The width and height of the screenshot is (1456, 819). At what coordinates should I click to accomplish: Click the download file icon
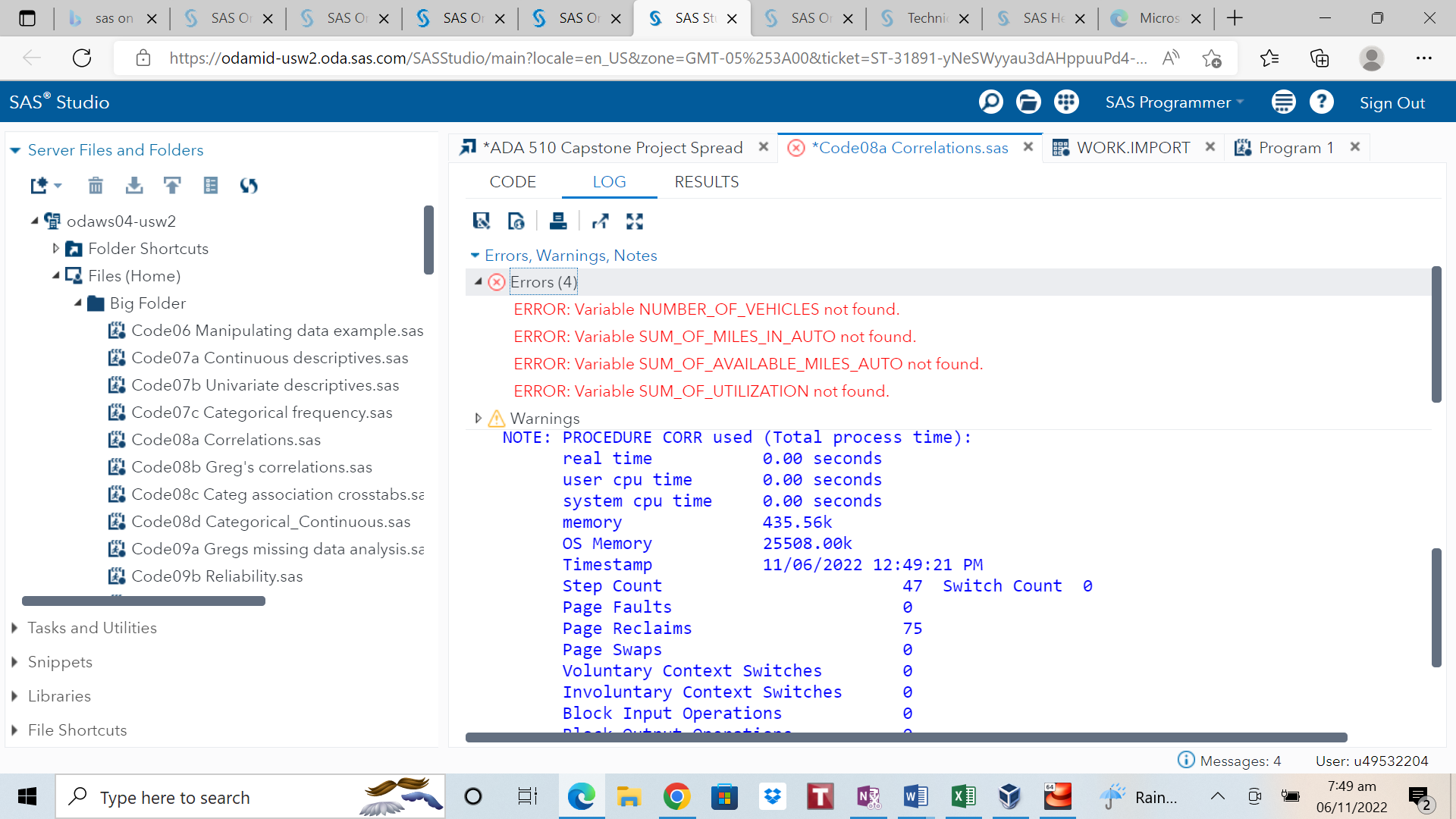click(134, 185)
